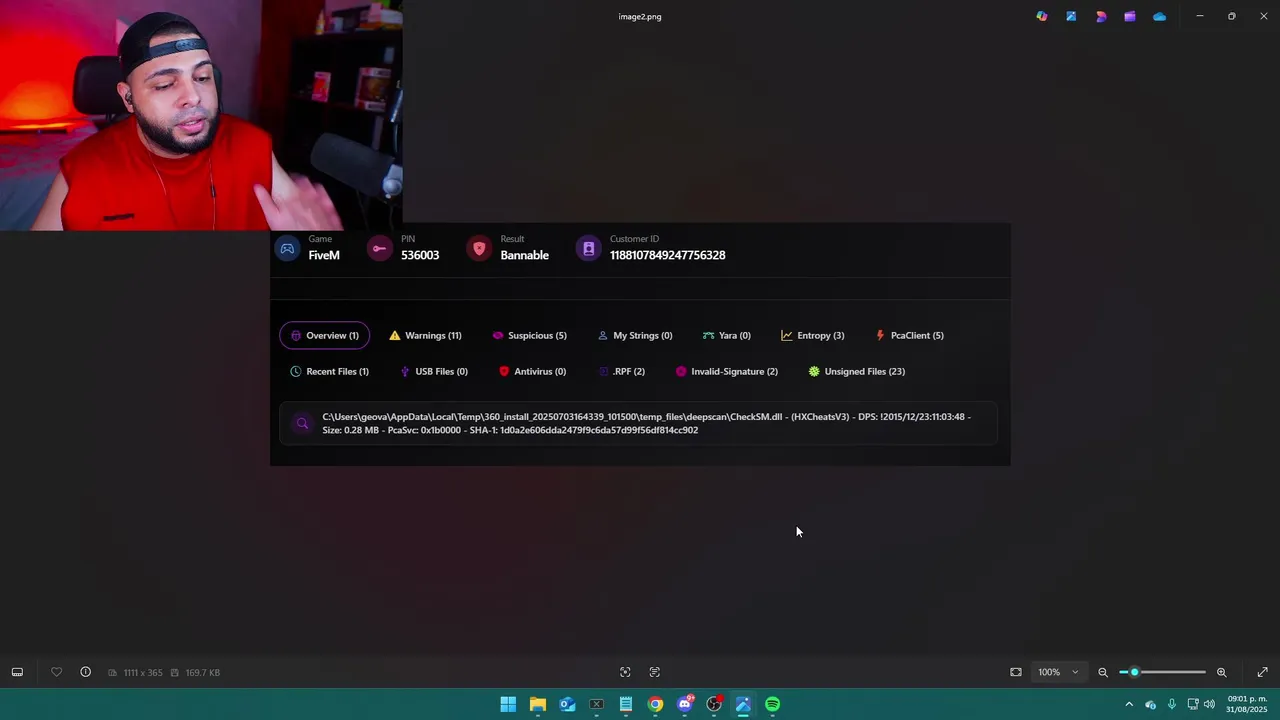The image size is (1280, 720).
Task: Click the PIN value 536003
Action: (420, 255)
